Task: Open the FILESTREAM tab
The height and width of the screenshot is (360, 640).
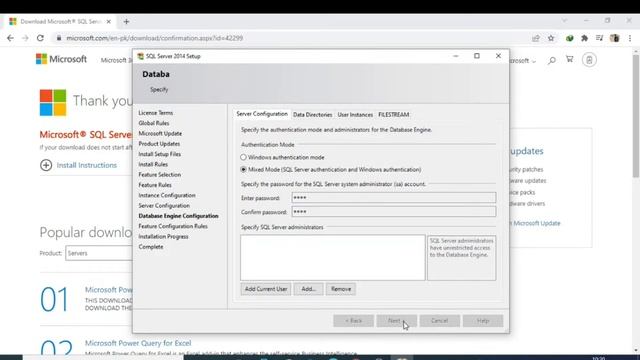Action: point(393,115)
